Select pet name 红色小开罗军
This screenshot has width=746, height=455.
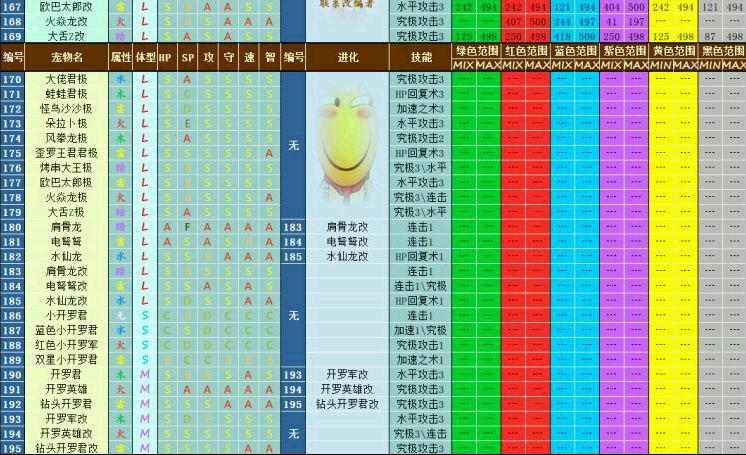point(67,345)
